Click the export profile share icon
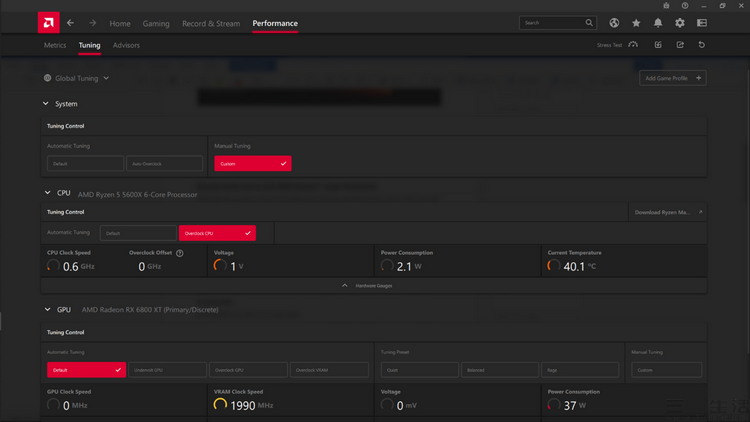The image size is (750, 422). click(x=680, y=44)
